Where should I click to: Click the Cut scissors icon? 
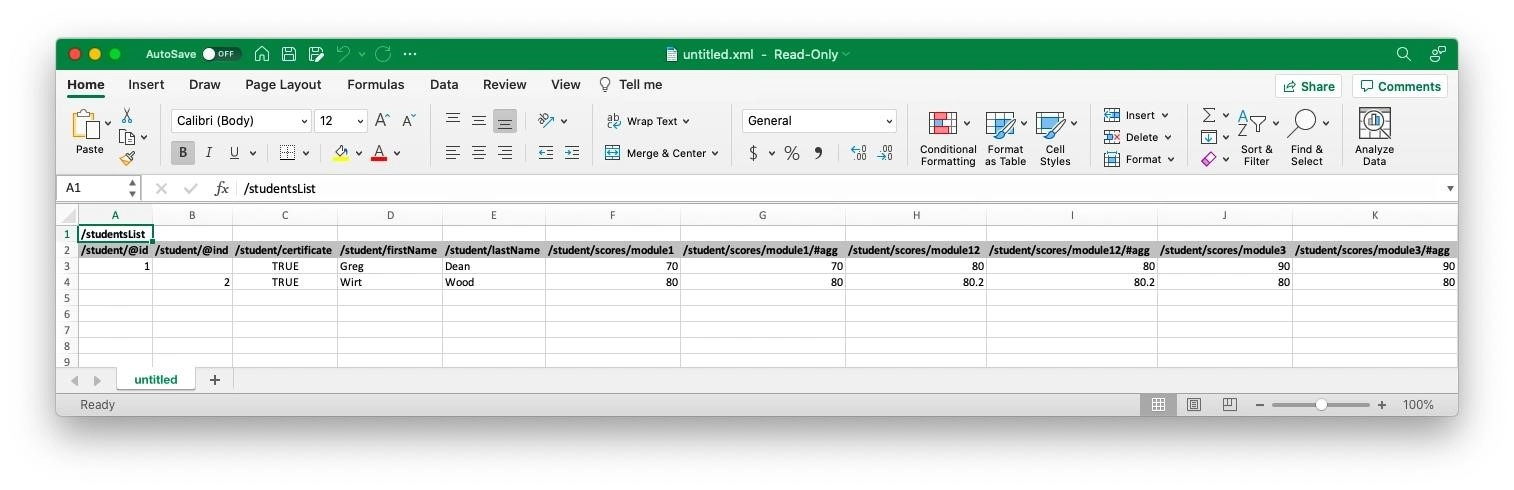coord(127,116)
